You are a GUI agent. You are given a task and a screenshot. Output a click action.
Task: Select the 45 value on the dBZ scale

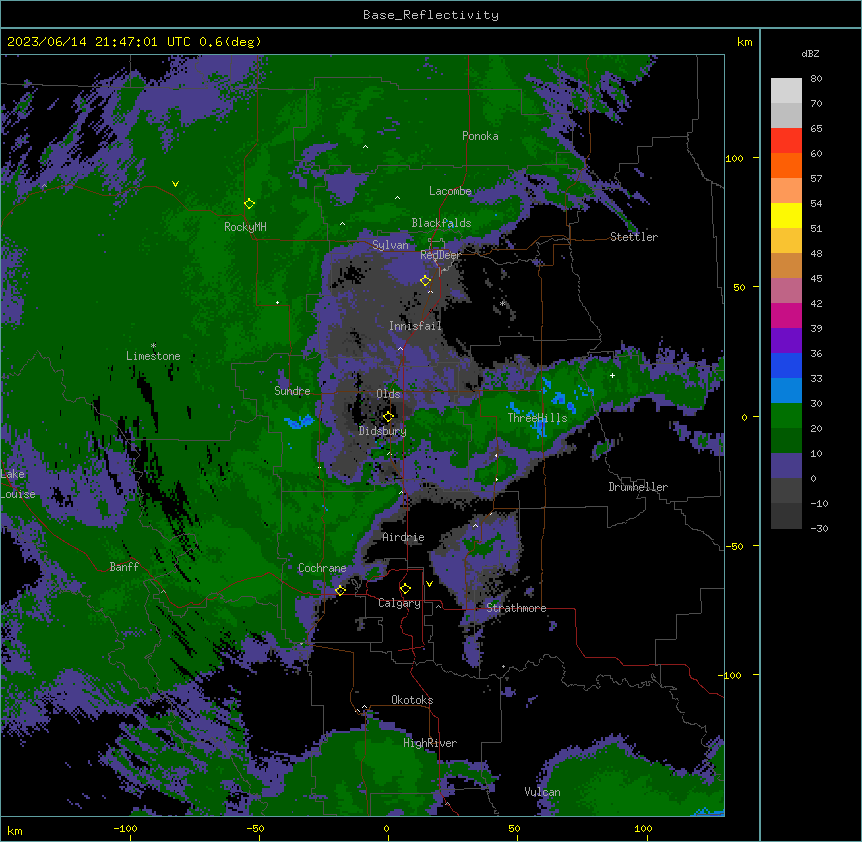(x=816, y=279)
